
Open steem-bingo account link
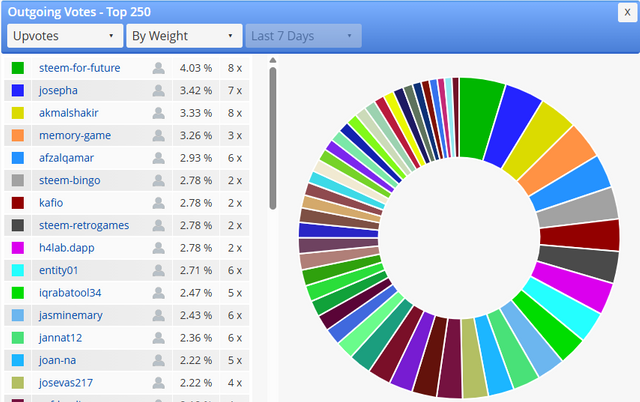[70, 180]
